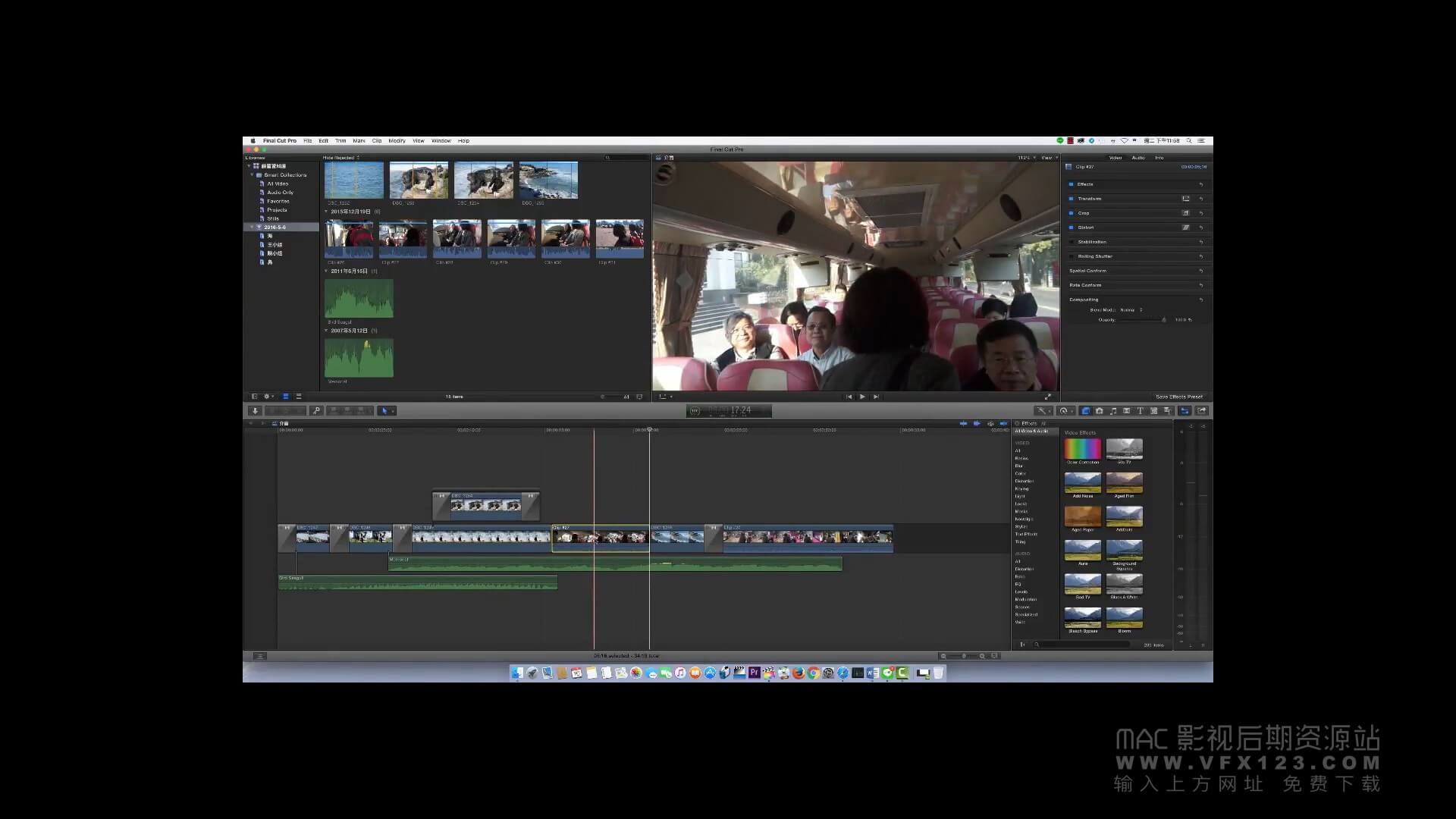Screen dimensions: 1456x819
Task: Open Spotlight search in menu bar
Action: tap(1189, 141)
